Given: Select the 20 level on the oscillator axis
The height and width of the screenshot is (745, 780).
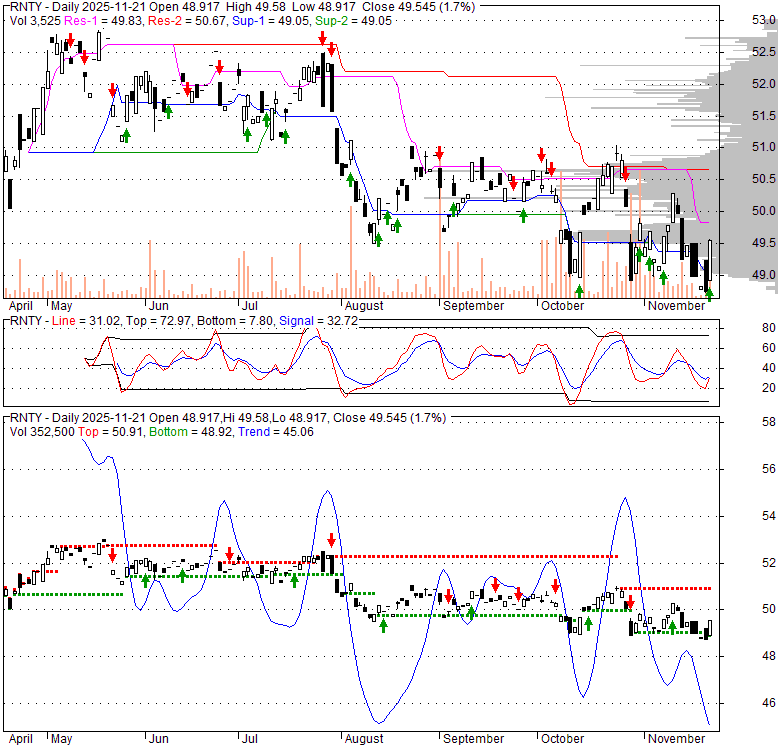Looking at the screenshot, I should point(769,388).
